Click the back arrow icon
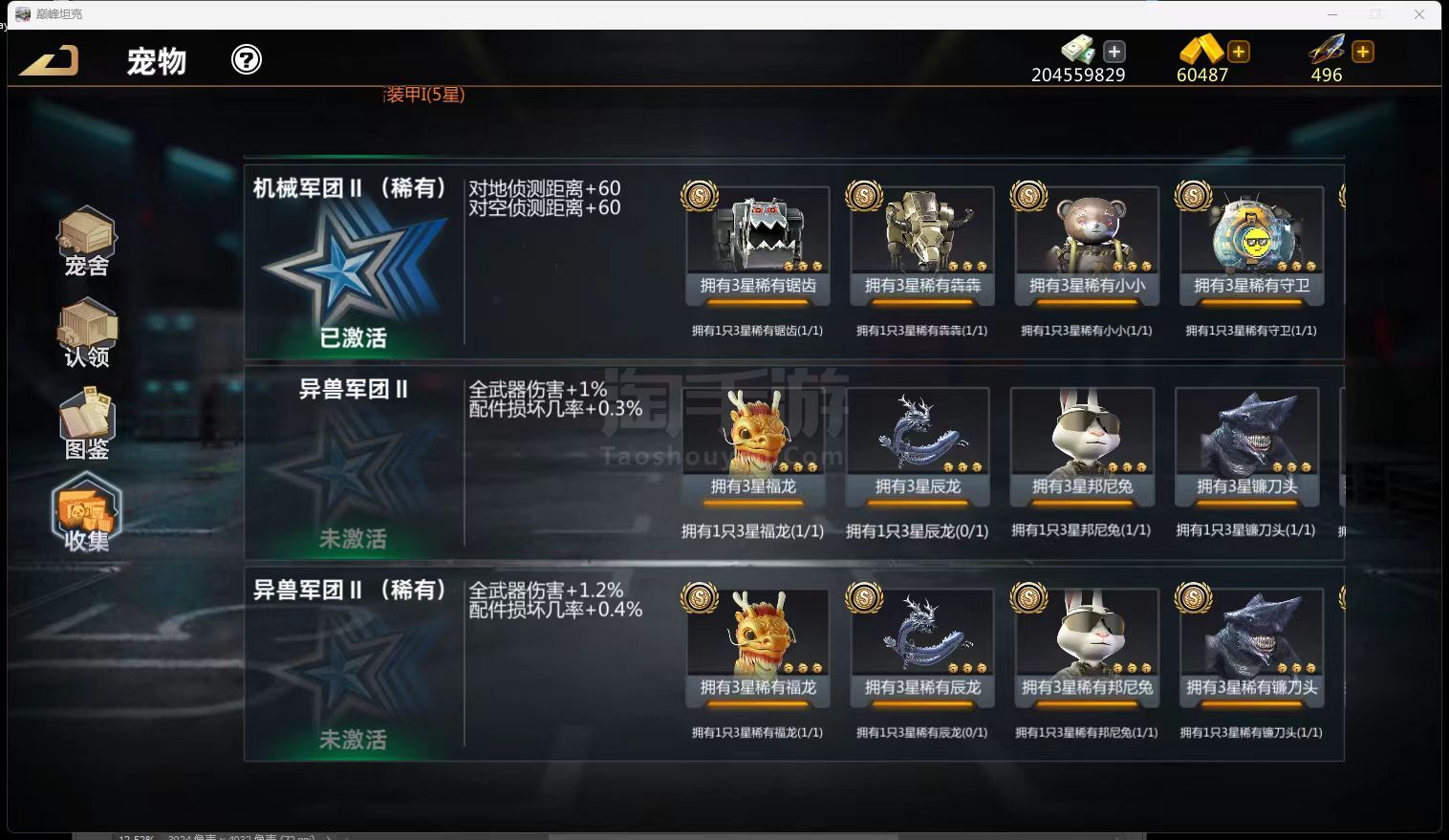 (50, 60)
